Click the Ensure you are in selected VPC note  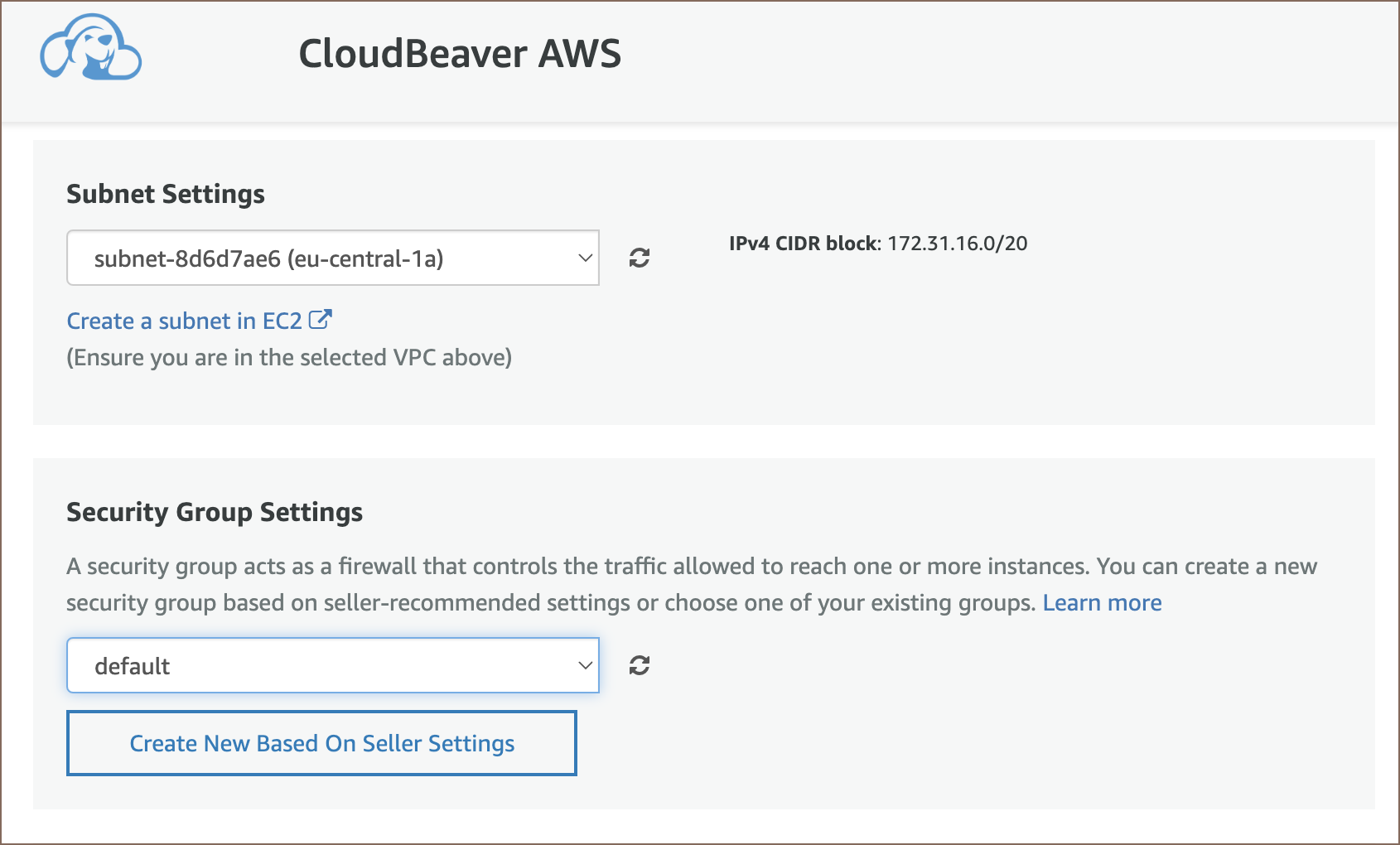click(289, 358)
